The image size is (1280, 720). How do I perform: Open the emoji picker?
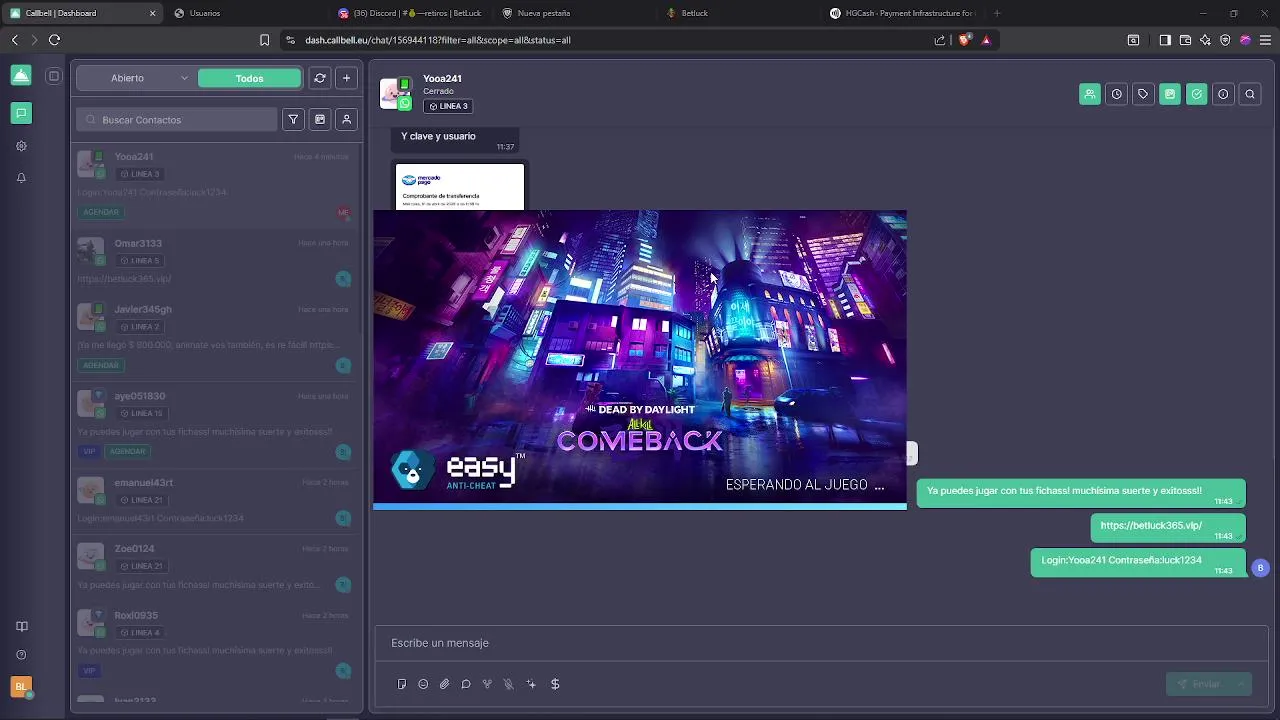click(x=423, y=684)
